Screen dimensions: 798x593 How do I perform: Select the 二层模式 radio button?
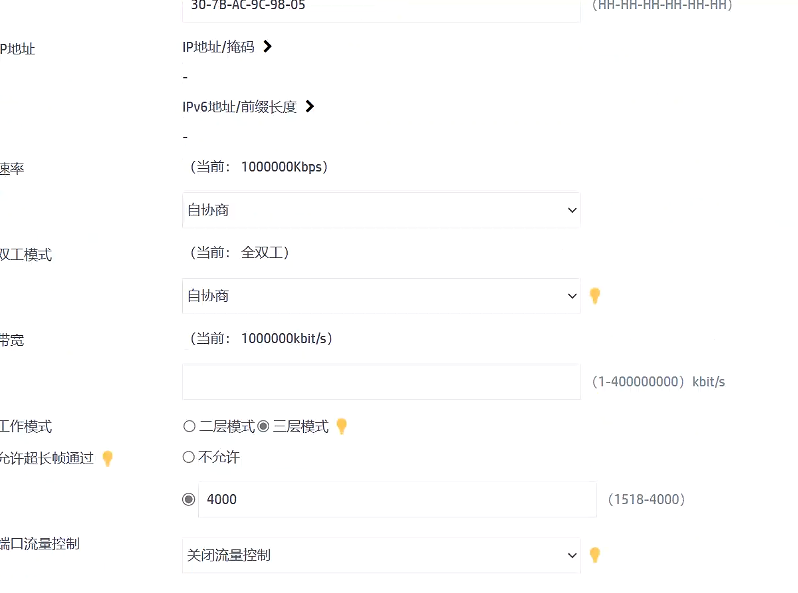tap(189, 426)
